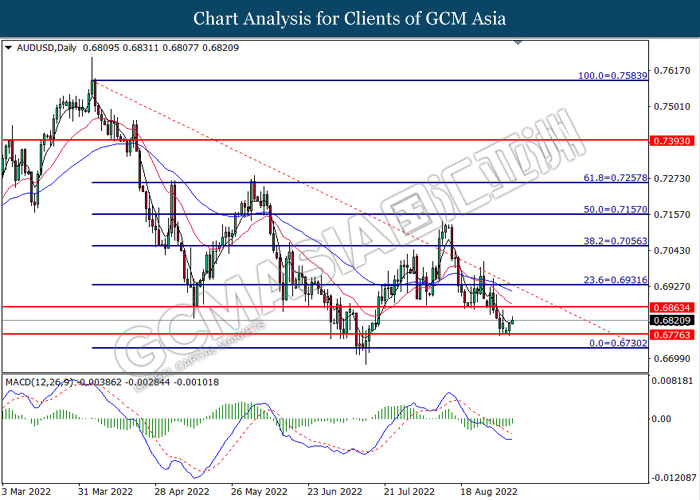Screen dimensions: 700x500
Task: Click the AUDUSD,Daily chart title
Action: [x=46, y=48]
